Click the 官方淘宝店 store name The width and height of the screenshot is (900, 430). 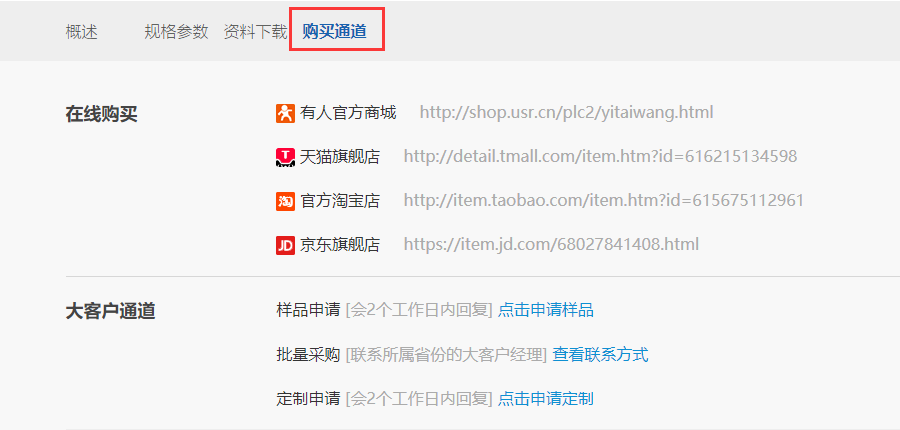click(x=340, y=201)
